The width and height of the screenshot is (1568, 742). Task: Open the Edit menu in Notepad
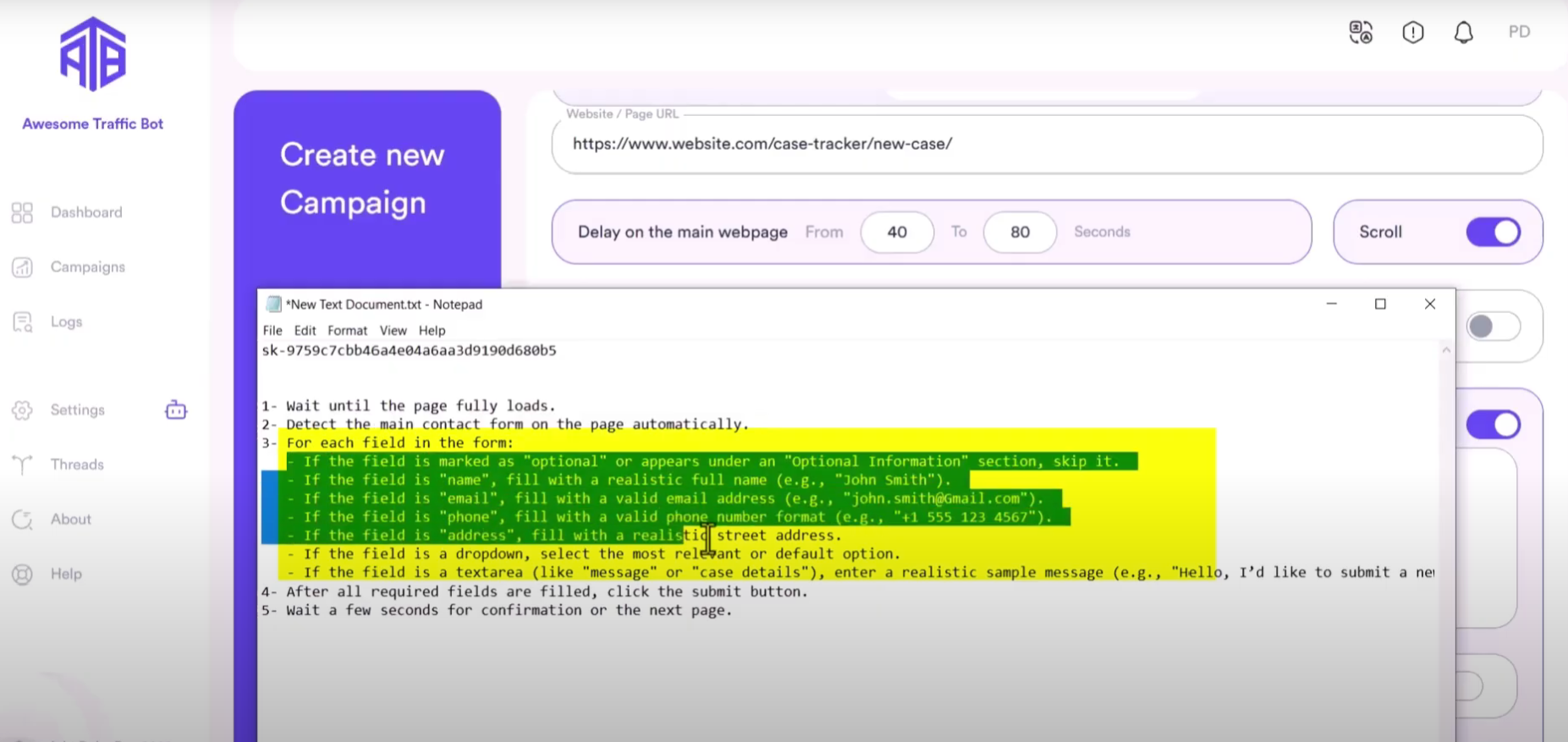tap(305, 331)
